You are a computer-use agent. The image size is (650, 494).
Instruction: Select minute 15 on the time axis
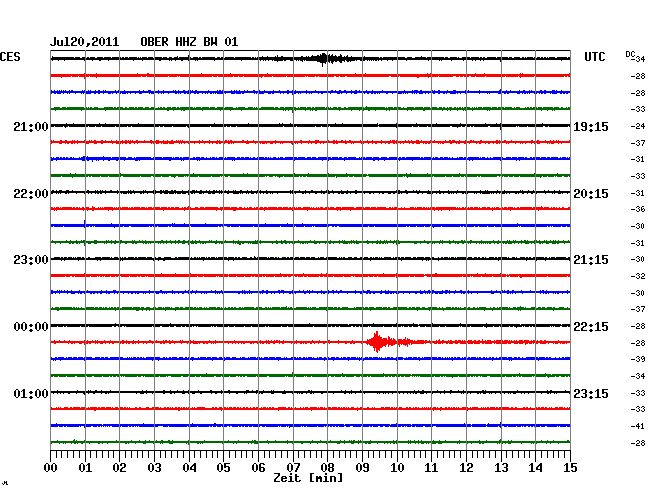click(x=570, y=468)
